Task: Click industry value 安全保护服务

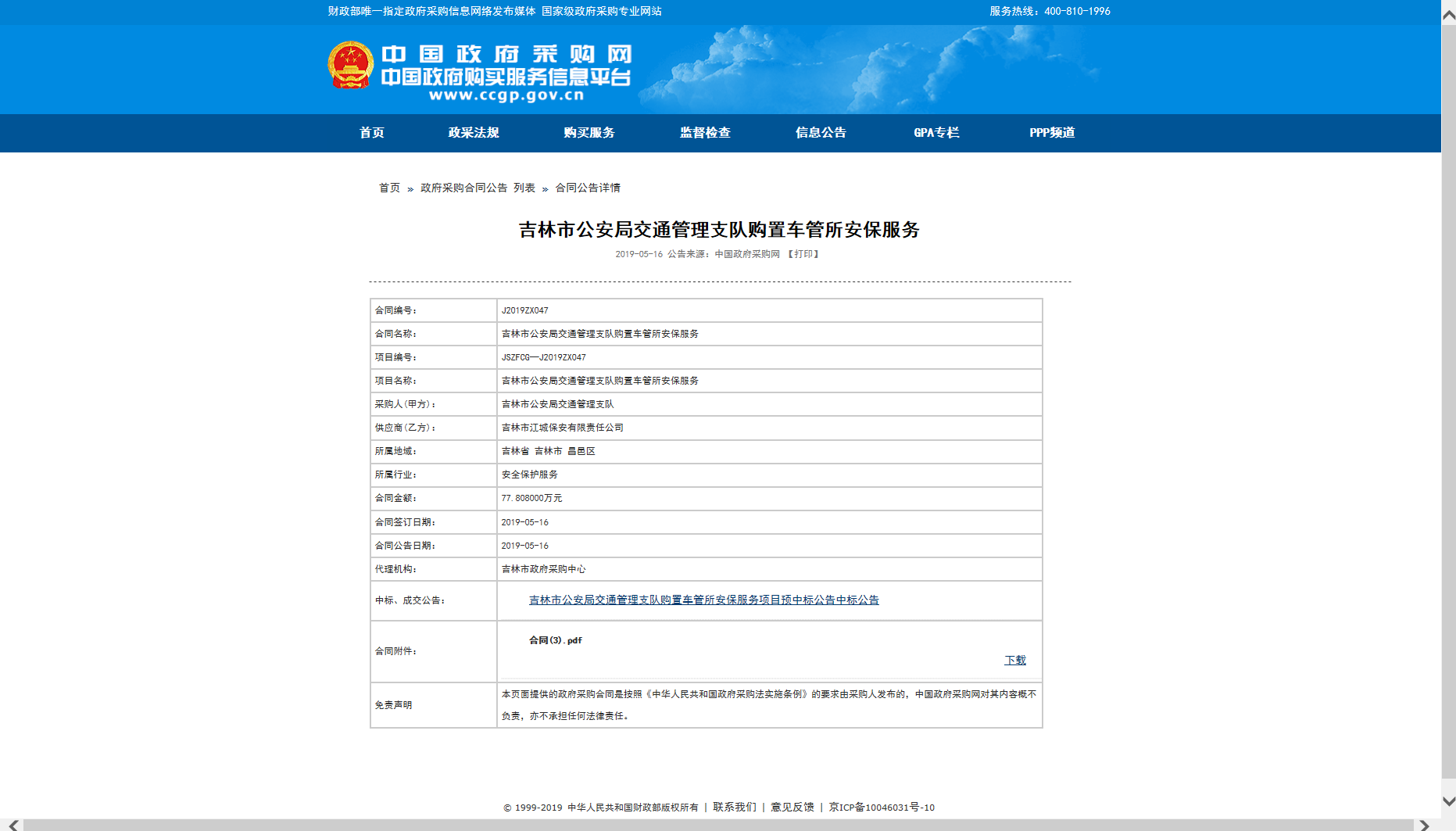Action: [530, 475]
